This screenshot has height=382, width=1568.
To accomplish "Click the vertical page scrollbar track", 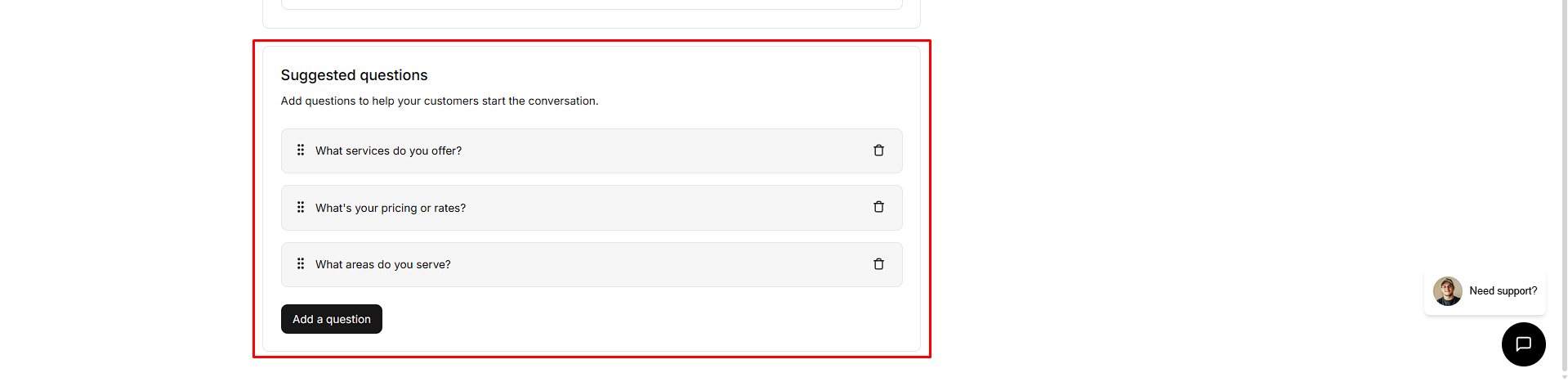I will click(x=1564, y=164).
